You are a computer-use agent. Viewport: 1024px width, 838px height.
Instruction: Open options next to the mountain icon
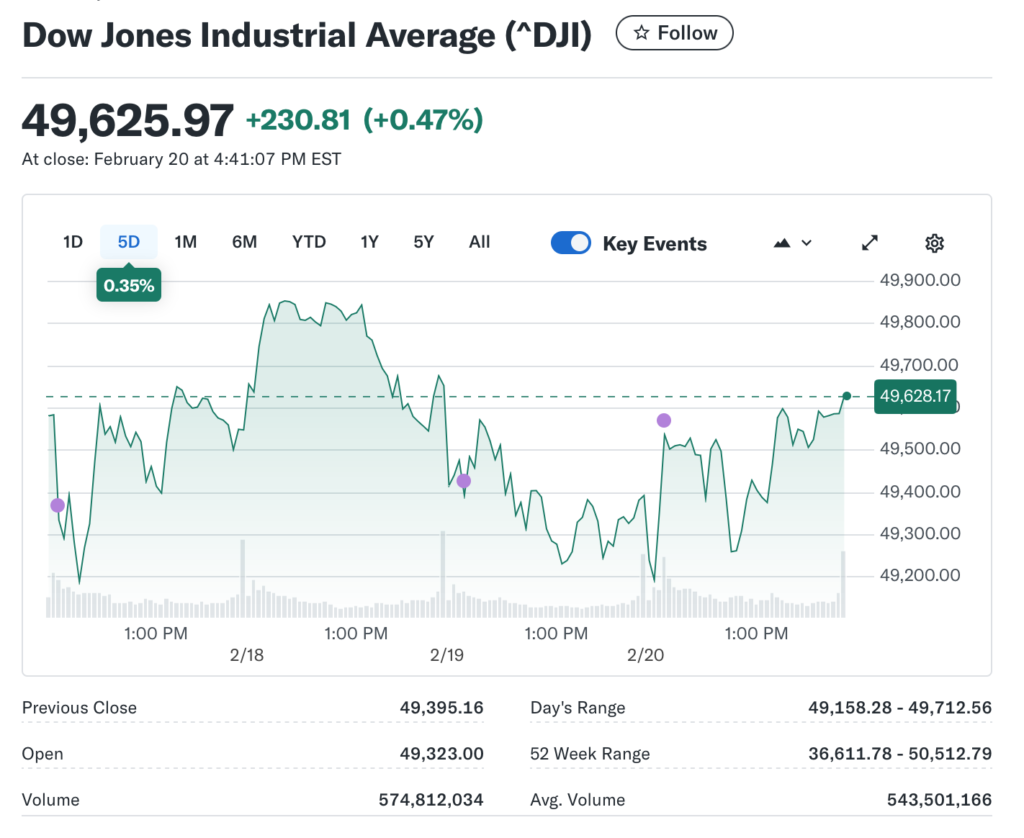point(806,242)
